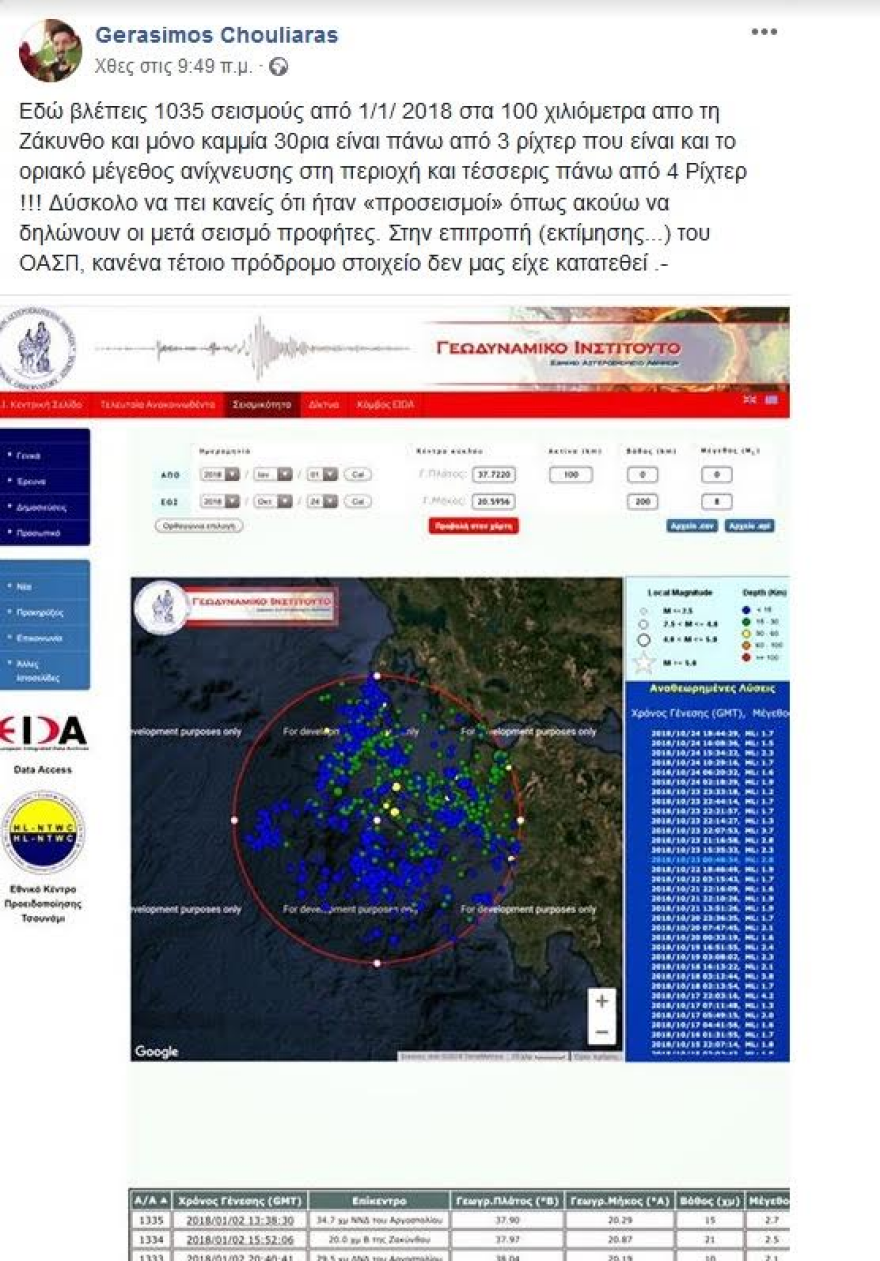Open post options via the three-dots icon
Image resolution: width=880 pixels, height=1261 pixels.
(x=764, y=31)
